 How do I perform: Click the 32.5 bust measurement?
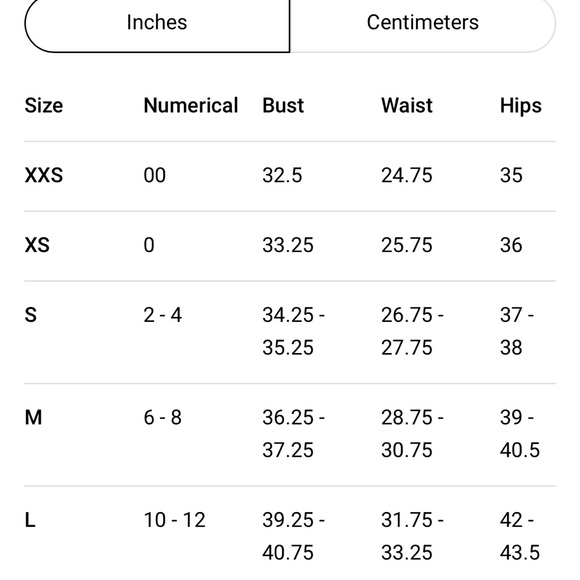[x=282, y=175]
